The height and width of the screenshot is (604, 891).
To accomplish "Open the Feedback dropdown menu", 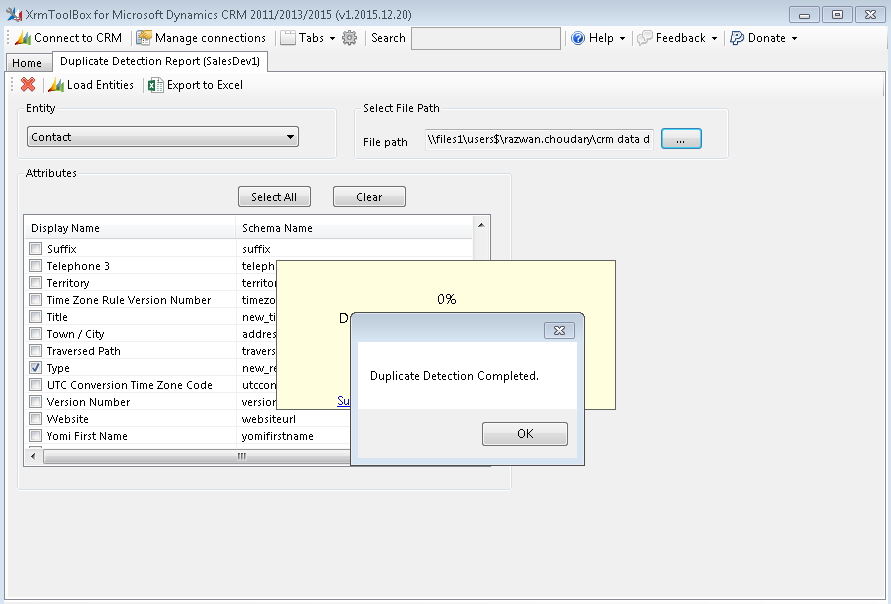I will (x=677, y=38).
